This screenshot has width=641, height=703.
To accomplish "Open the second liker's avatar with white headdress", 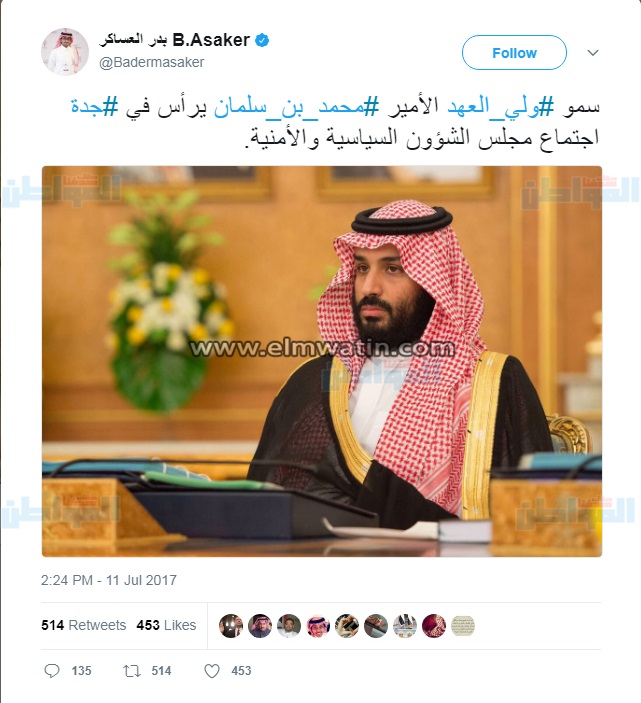I will 260,625.
